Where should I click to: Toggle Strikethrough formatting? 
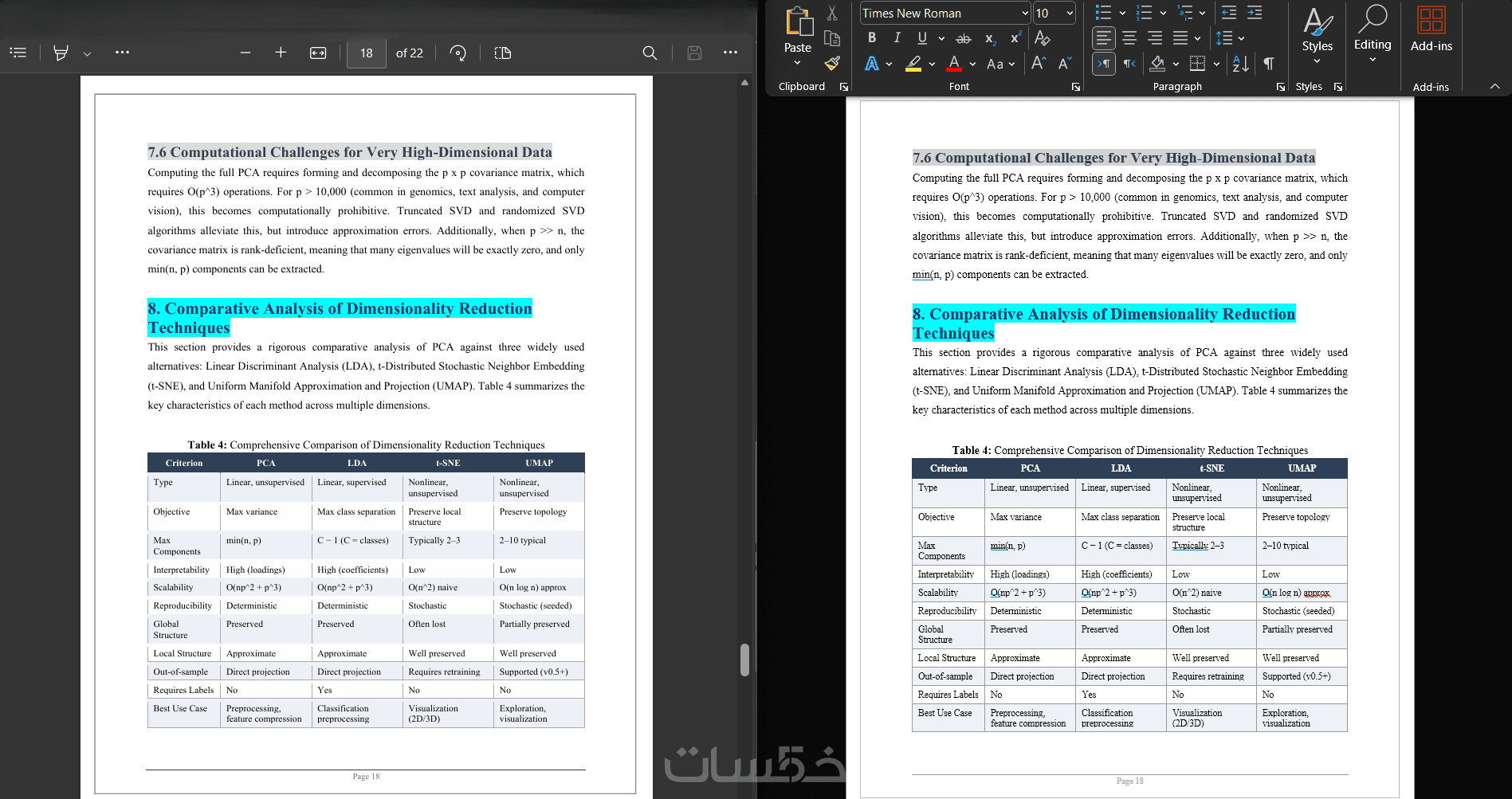click(x=964, y=38)
